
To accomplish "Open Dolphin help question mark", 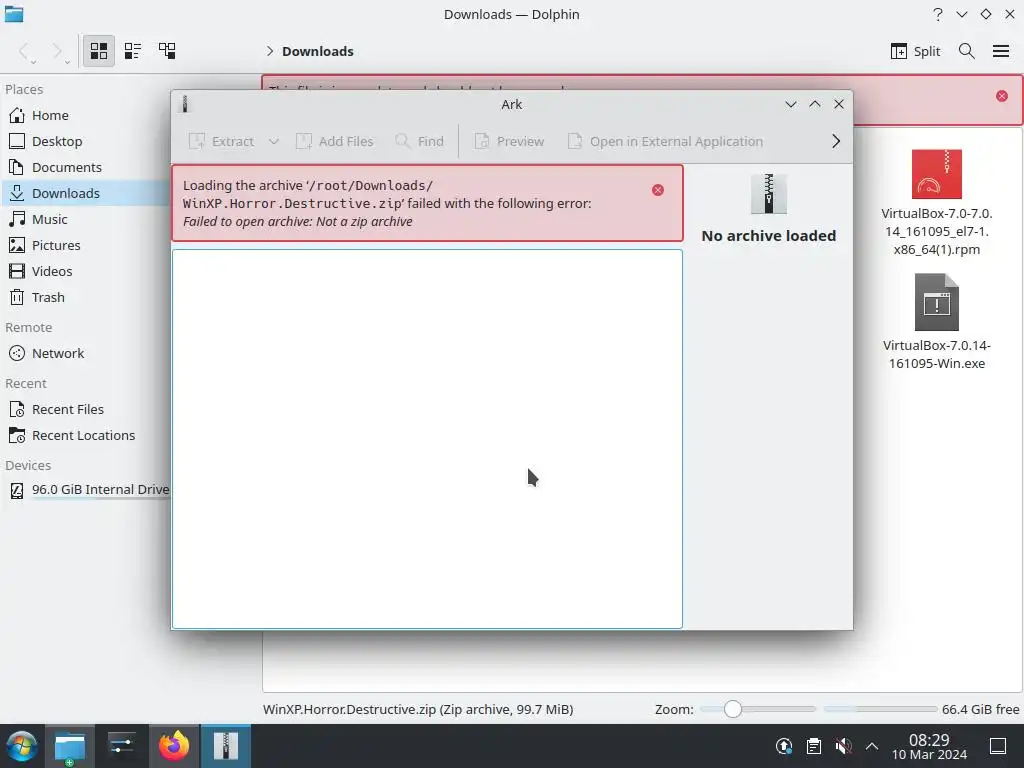I will (x=938, y=14).
